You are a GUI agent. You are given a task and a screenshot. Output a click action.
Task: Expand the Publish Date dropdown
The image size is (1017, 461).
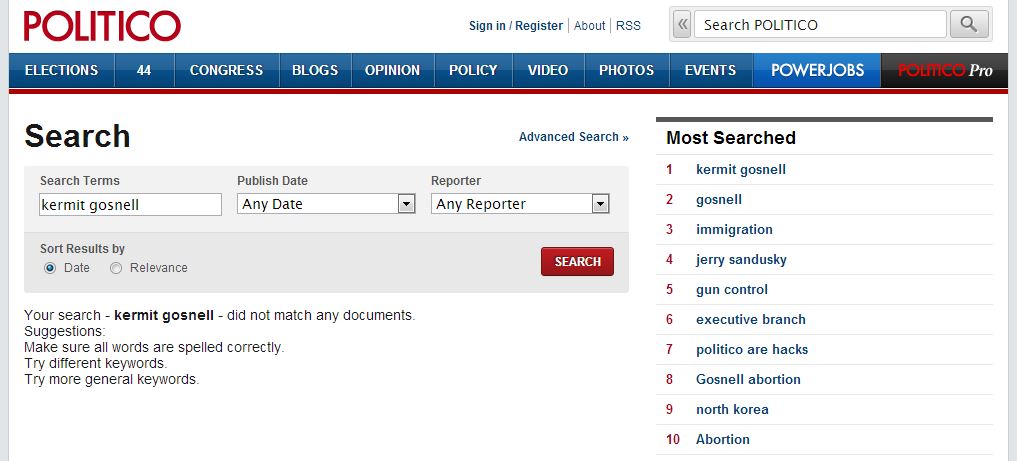pyautogui.click(x=326, y=204)
